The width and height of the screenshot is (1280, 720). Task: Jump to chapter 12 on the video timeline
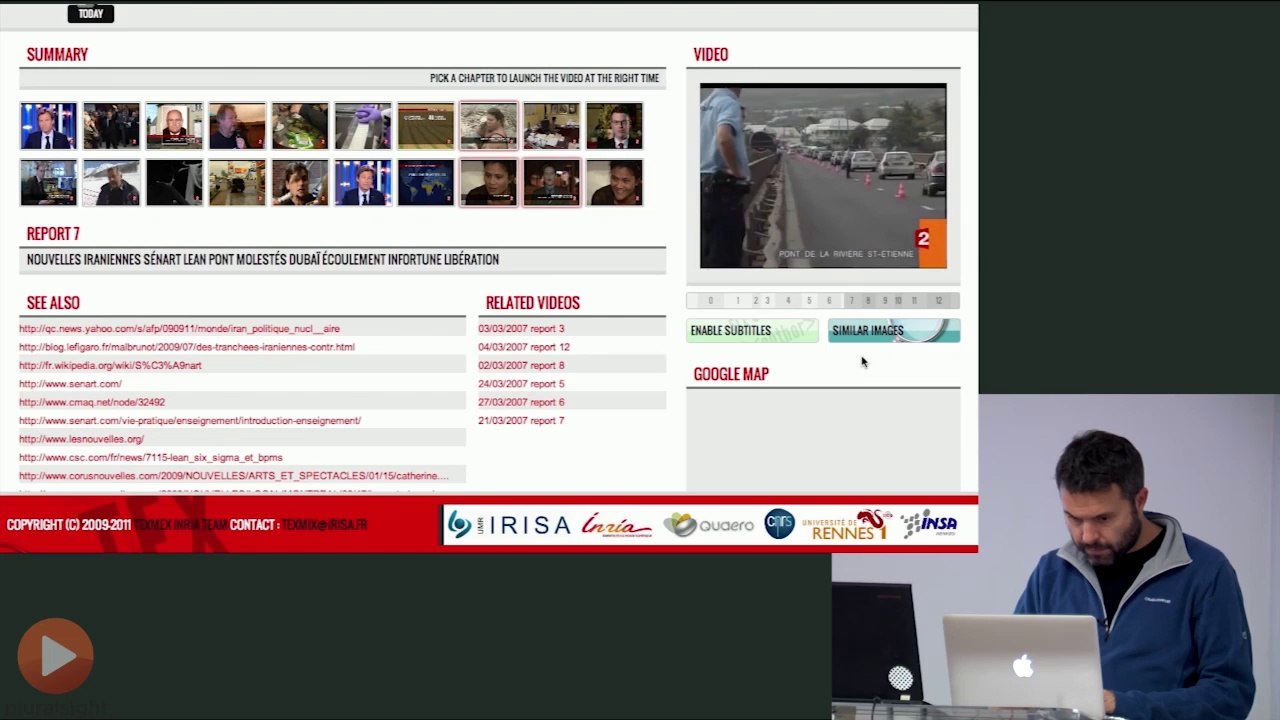point(938,300)
